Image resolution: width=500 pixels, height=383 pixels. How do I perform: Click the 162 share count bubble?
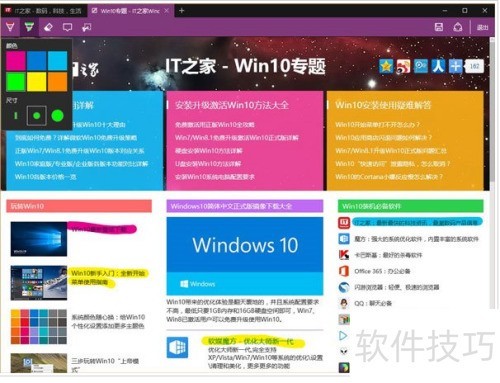coord(474,66)
